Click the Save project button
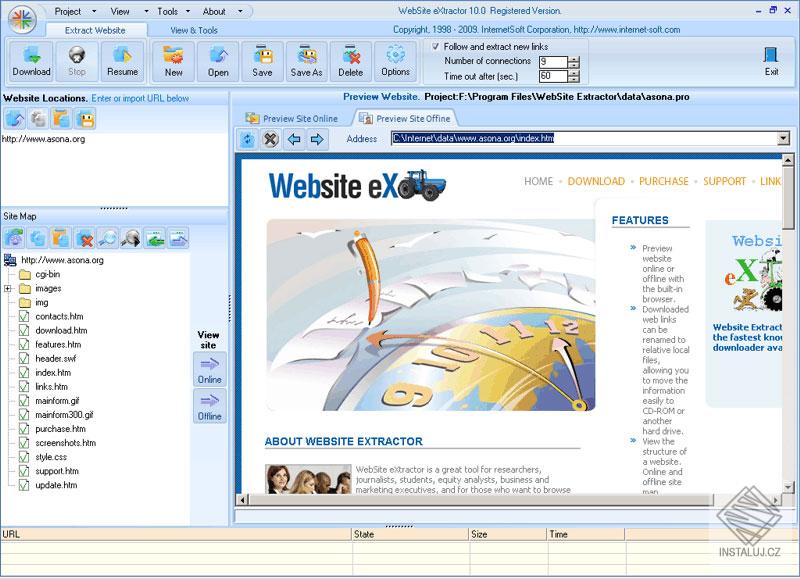Viewport: 800px width, 579px height. click(x=262, y=61)
